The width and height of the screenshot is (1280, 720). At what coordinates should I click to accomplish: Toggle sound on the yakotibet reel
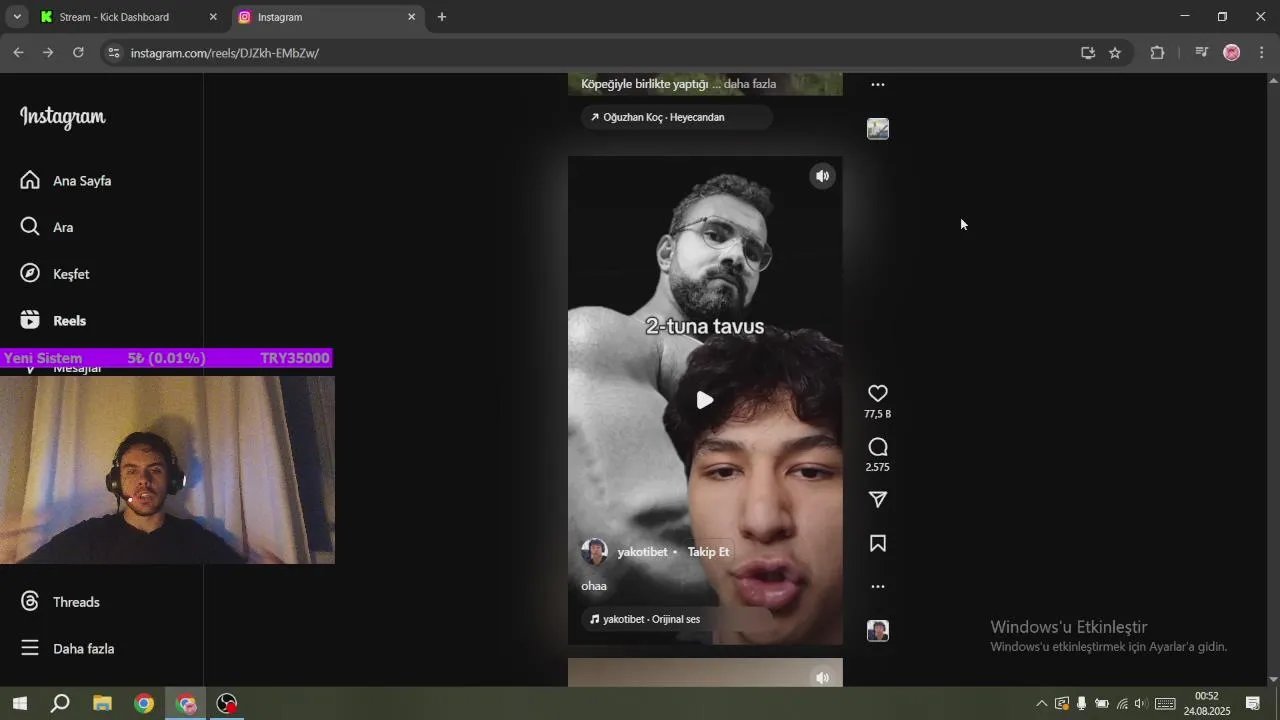pyautogui.click(x=822, y=176)
